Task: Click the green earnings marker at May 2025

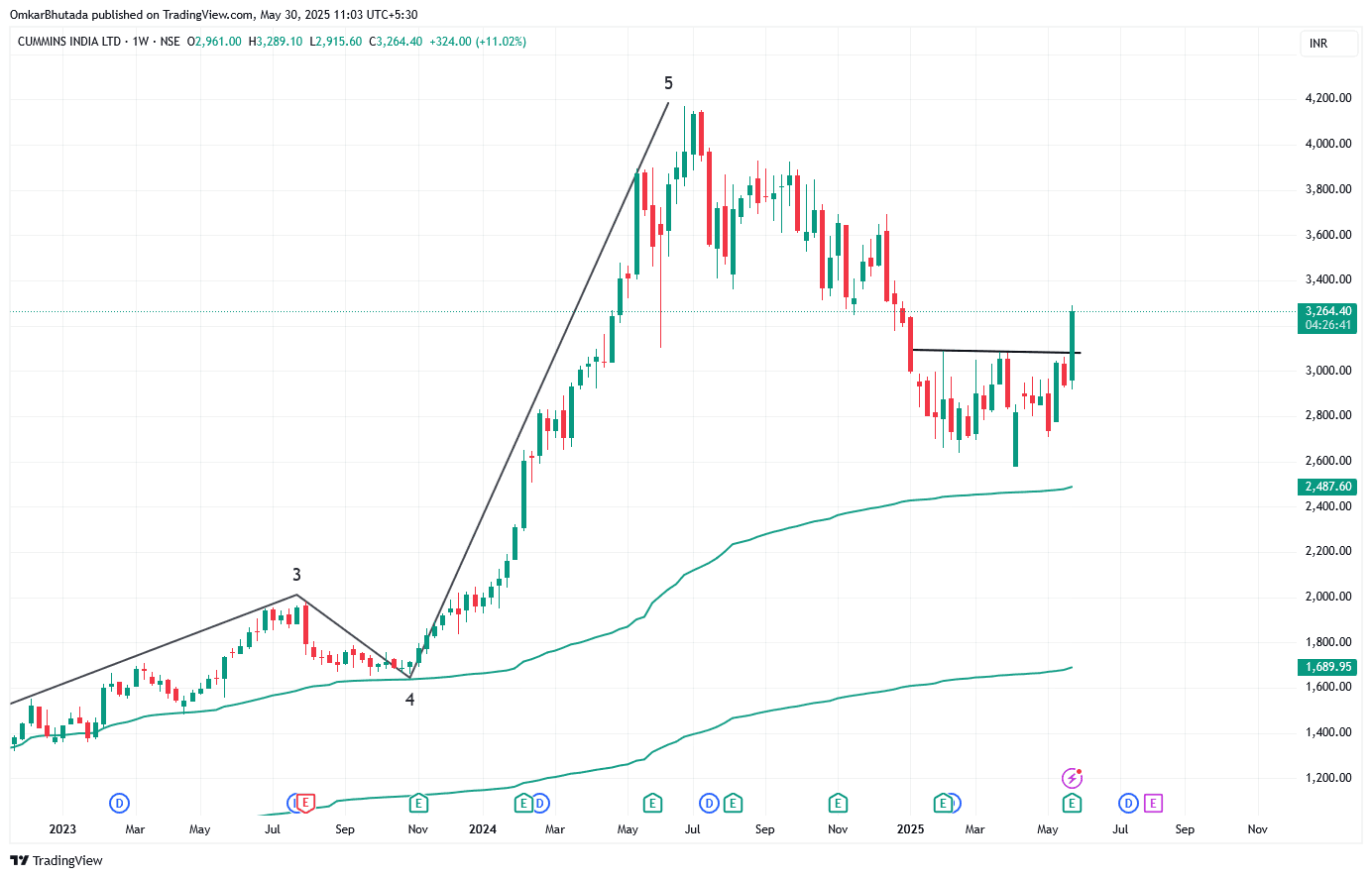Action: (1072, 803)
